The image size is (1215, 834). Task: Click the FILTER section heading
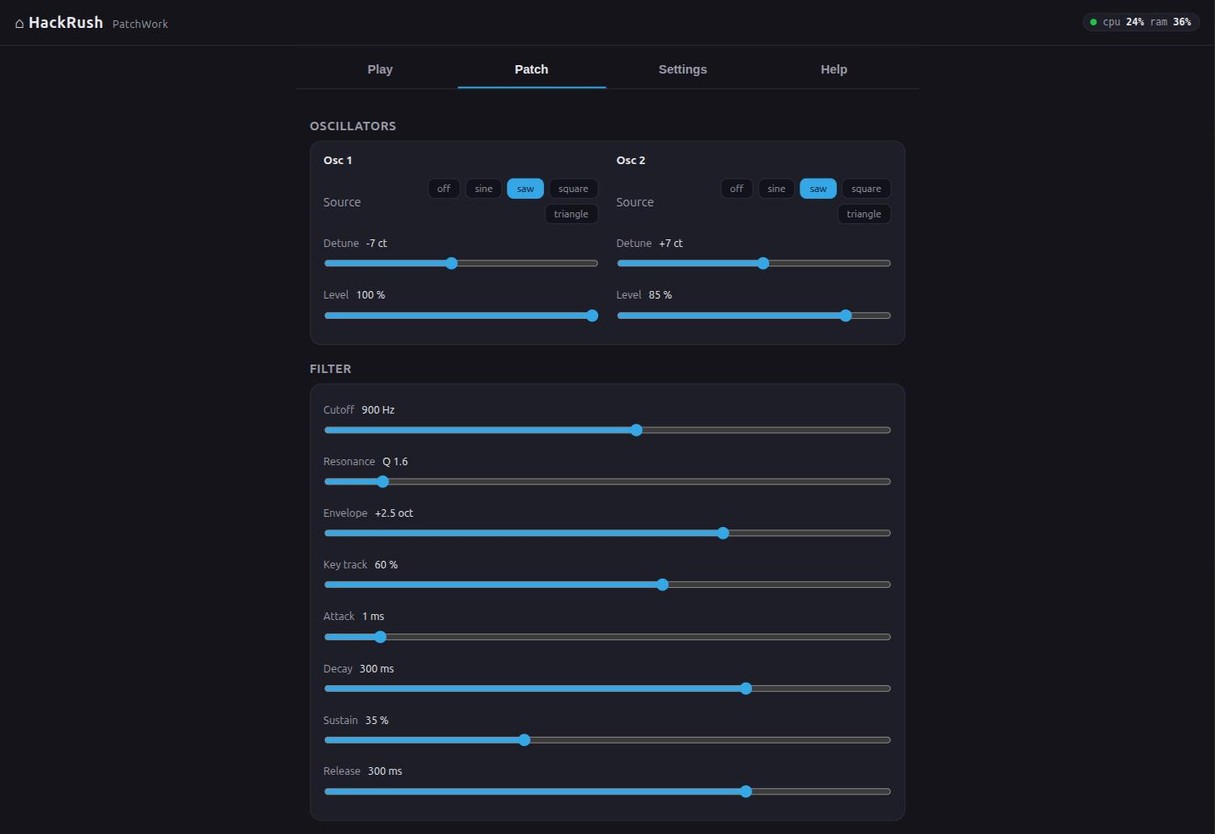click(x=331, y=369)
